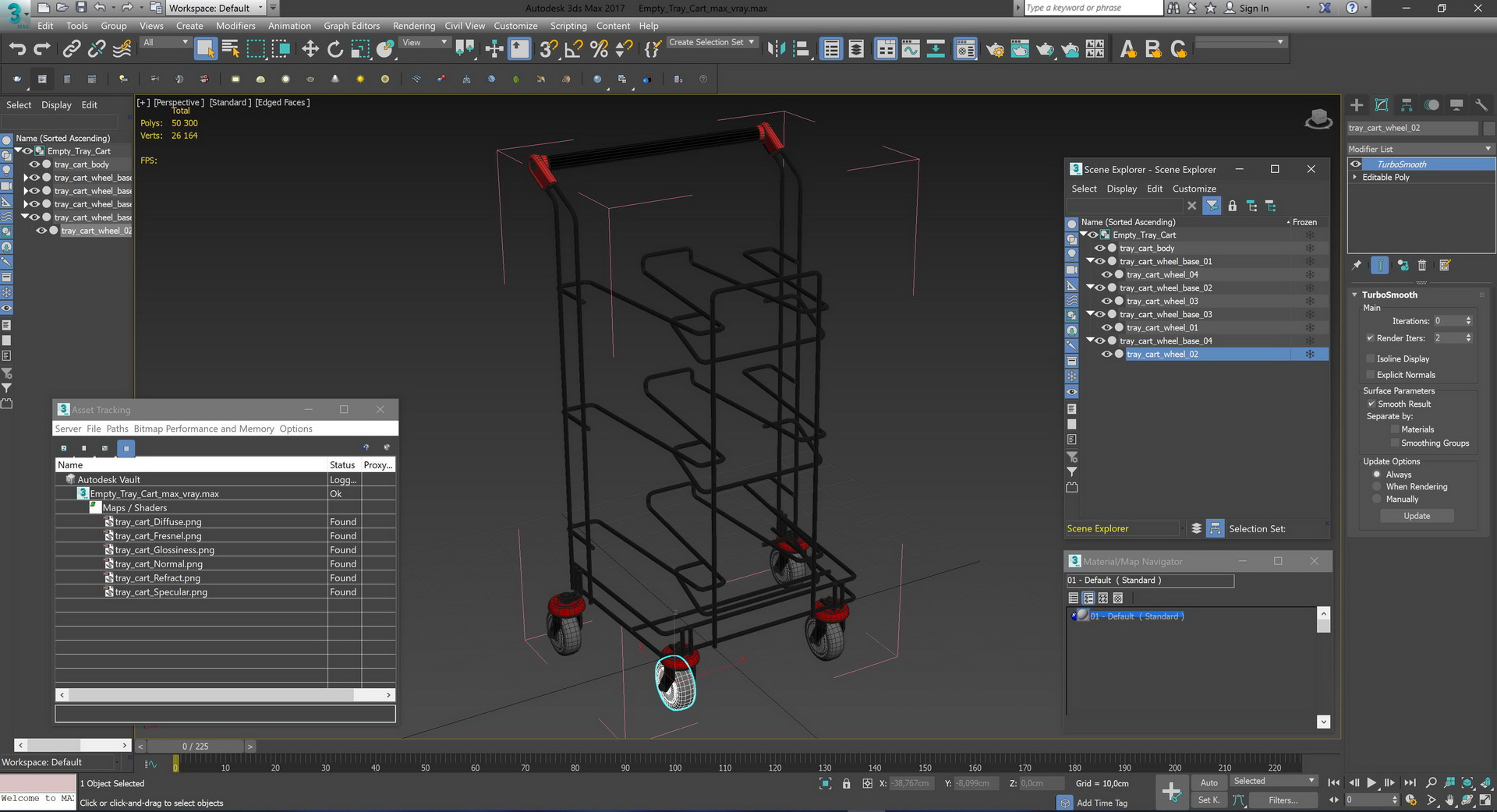Viewport: 1497px width, 812px height.
Task: Click Asset Tracking horizontal scrollbar
Action: pos(225,694)
